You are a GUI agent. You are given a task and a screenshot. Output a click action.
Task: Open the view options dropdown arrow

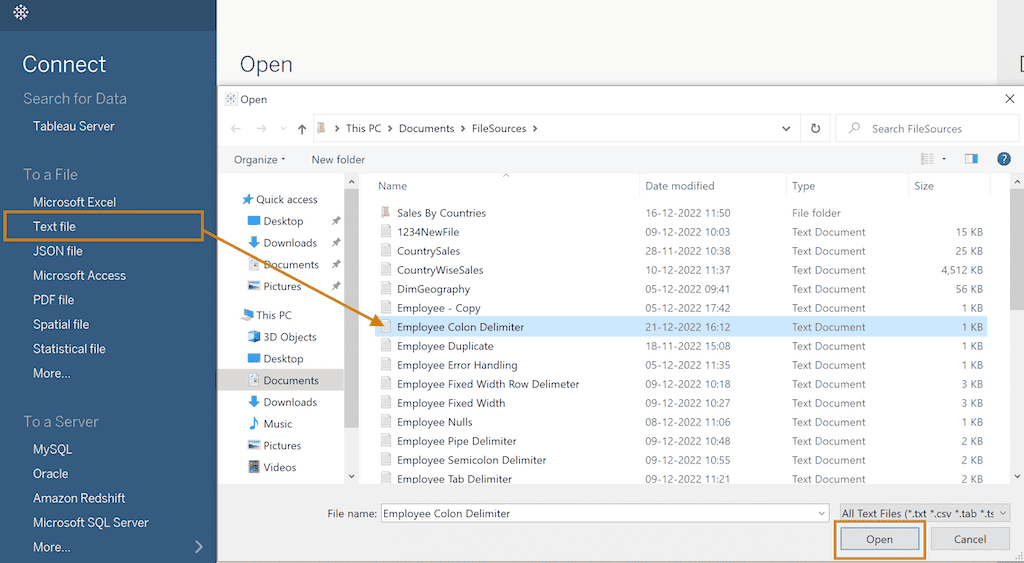click(x=944, y=159)
